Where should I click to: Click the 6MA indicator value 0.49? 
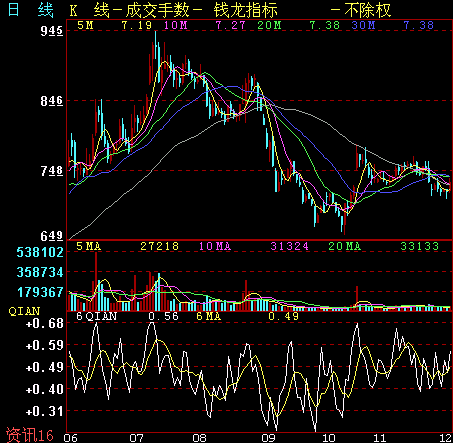coord(284,316)
